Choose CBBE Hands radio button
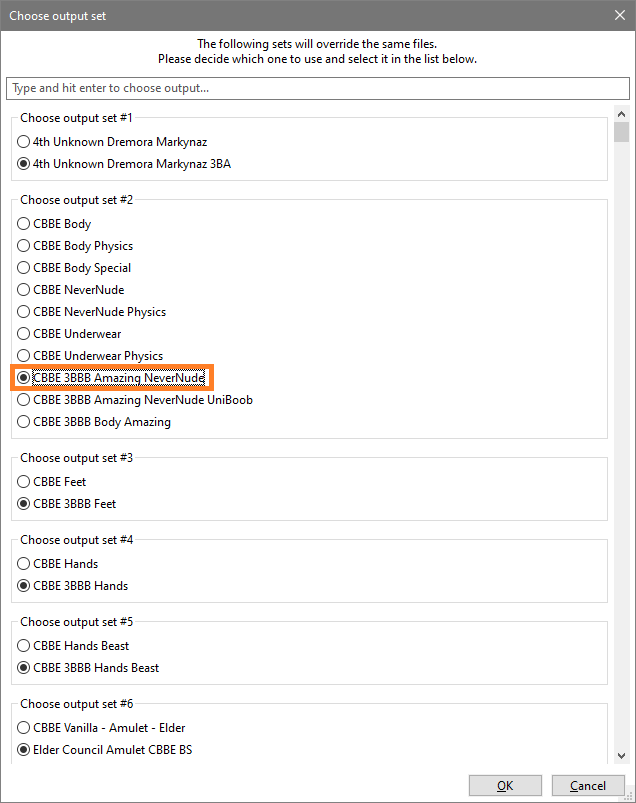Viewport: 636px width, 803px height. click(58, 564)
